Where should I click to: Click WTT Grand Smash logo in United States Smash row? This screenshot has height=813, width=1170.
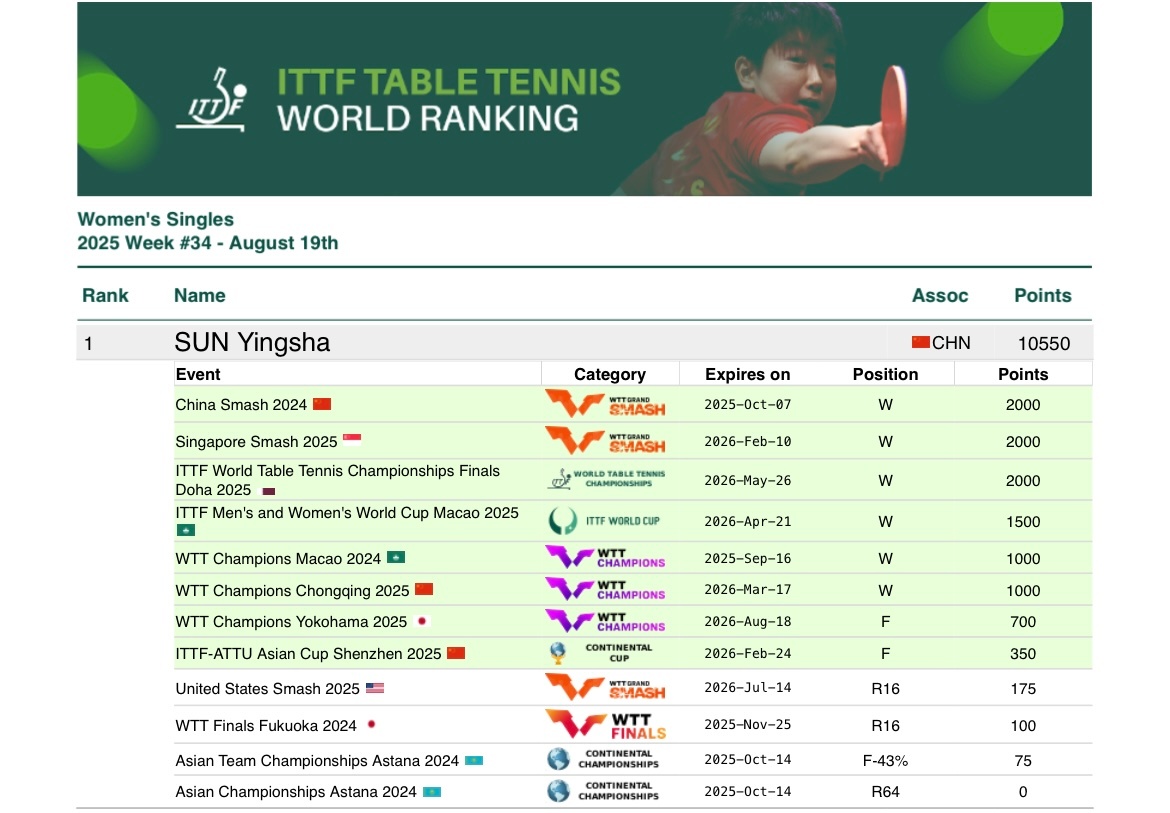click(x=605, y=687)
